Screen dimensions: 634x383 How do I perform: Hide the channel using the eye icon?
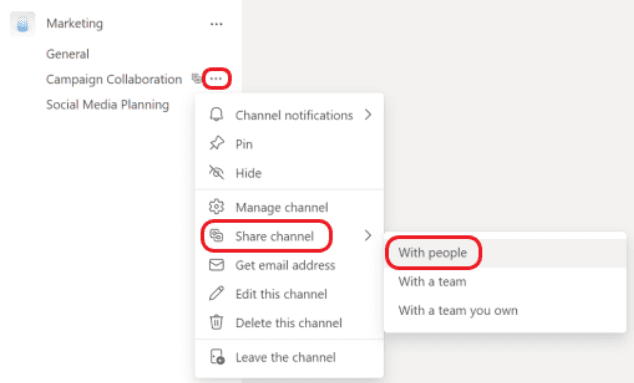point(216,173)
